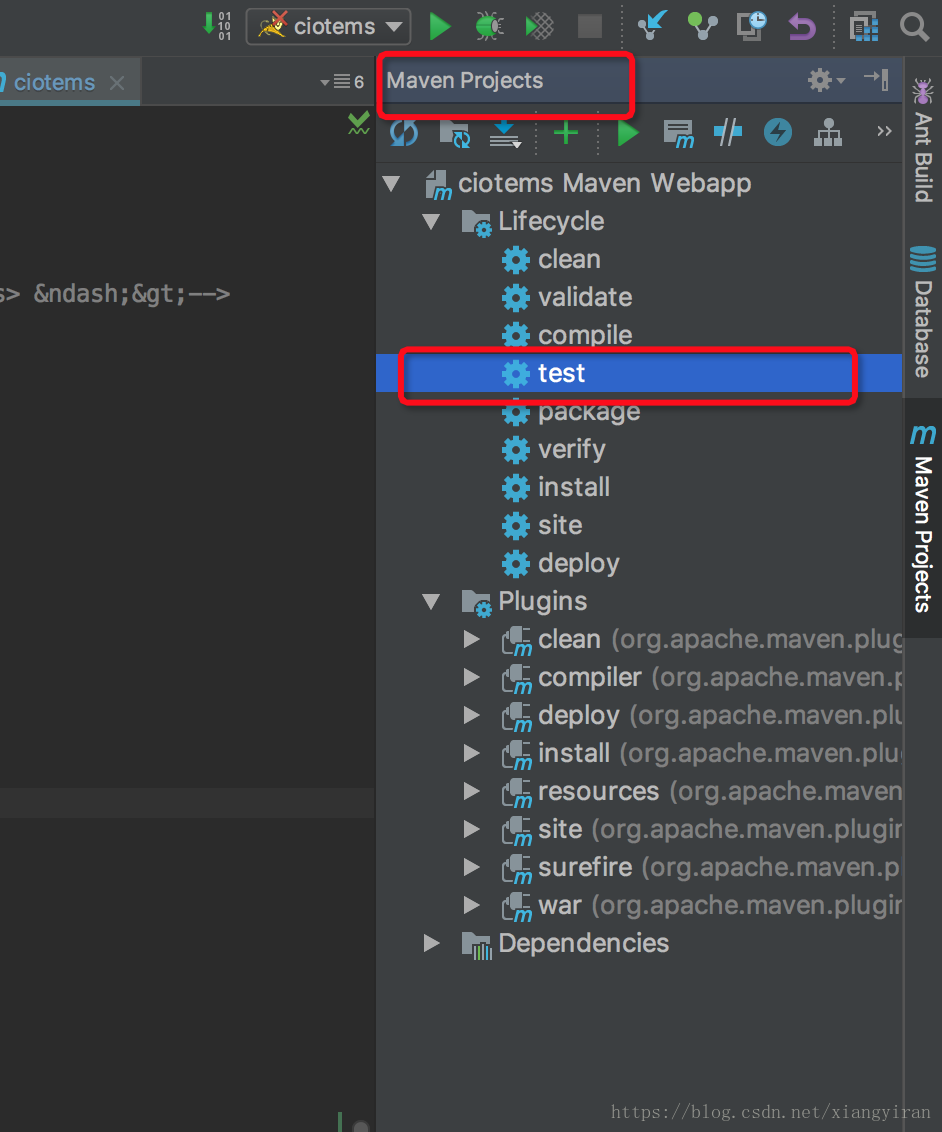942x1132 pixels.
Task: Expand the deploy plugin node
Action: (471, 715)
